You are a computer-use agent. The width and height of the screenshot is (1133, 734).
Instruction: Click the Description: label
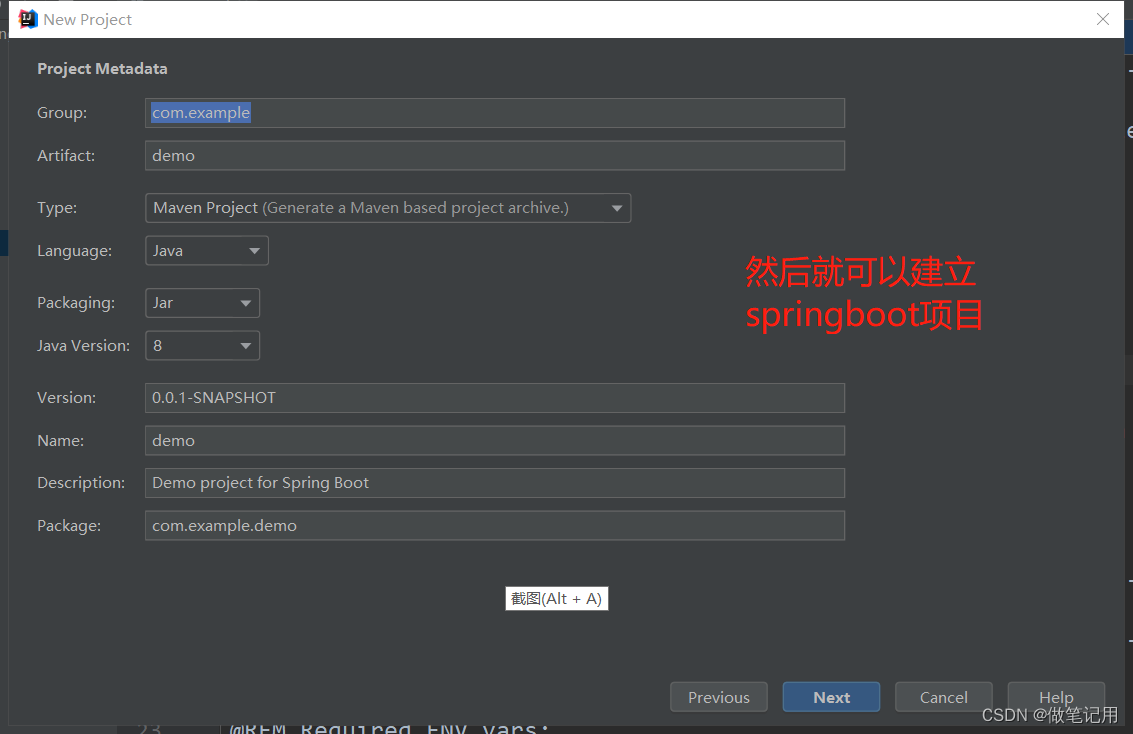click(81, 483)
